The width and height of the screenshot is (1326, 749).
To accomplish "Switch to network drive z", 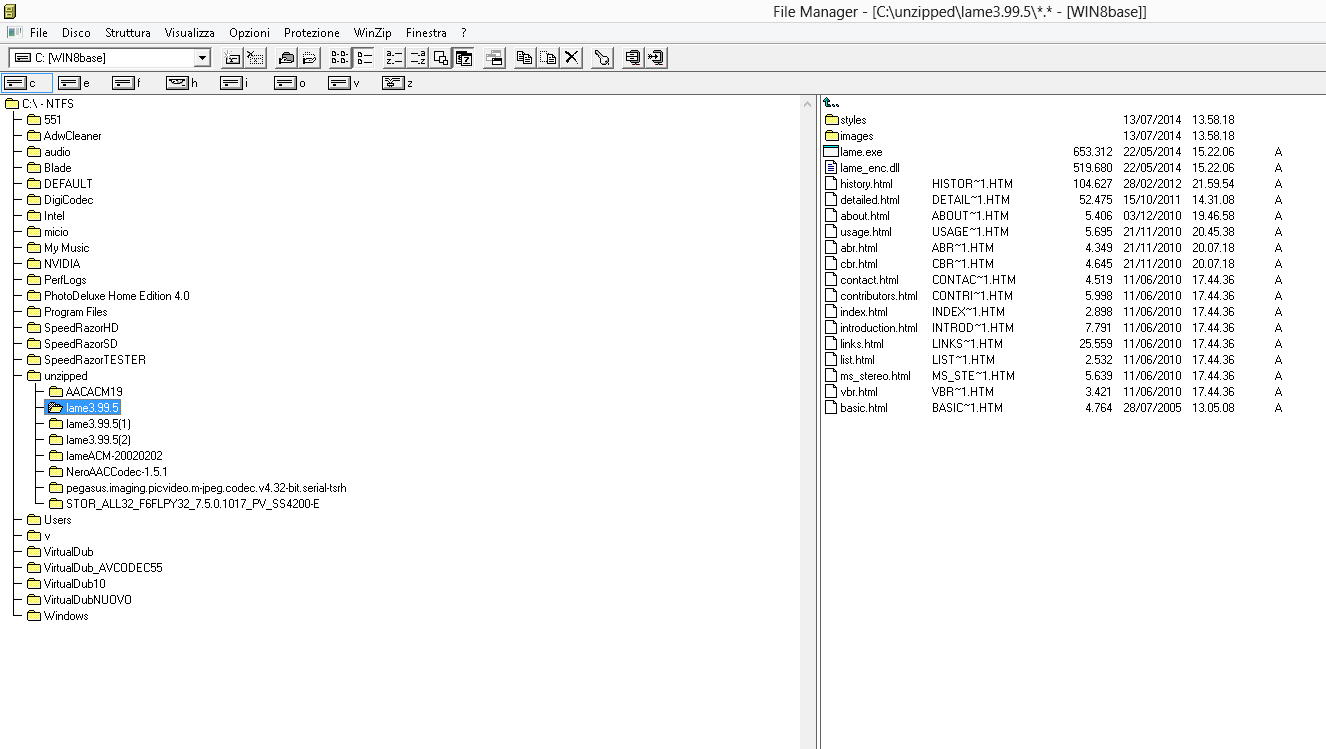I will [x=399, y=83].
